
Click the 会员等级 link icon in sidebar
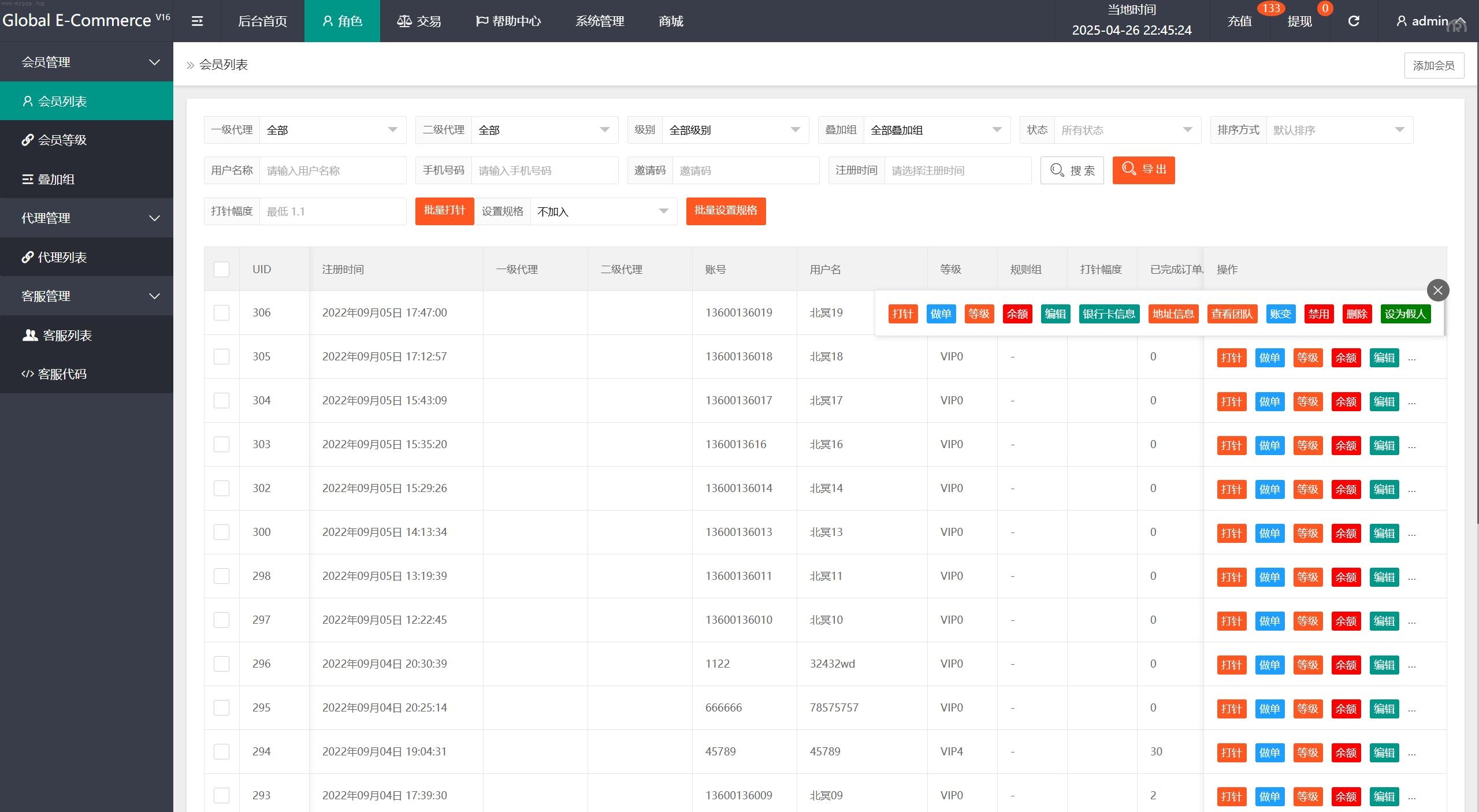coord(27,140)
